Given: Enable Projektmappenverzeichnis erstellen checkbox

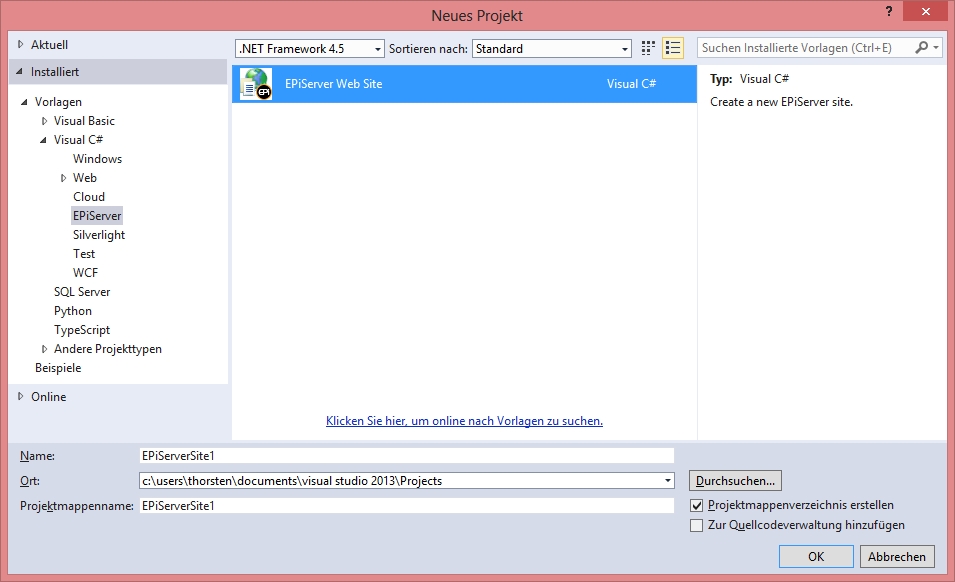Looking at the screenshot, I should point(697,505).
